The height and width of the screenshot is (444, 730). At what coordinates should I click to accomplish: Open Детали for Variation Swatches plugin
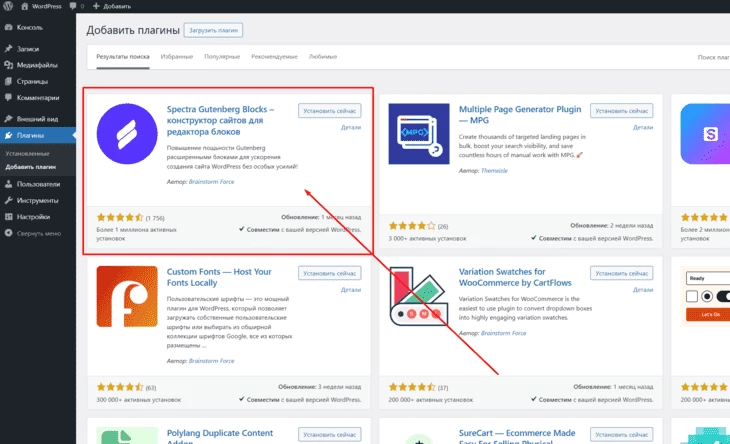click(x=643, y=289)
